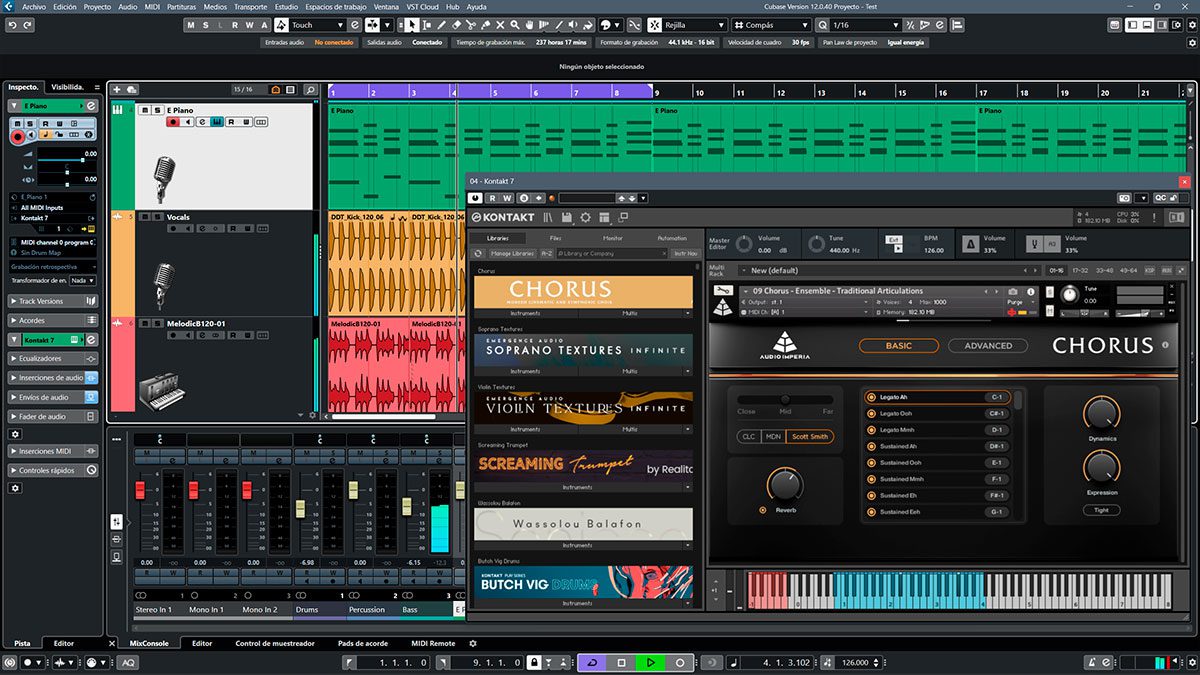
Task: Select the Split scissors tool
Action: pos(472,25)
